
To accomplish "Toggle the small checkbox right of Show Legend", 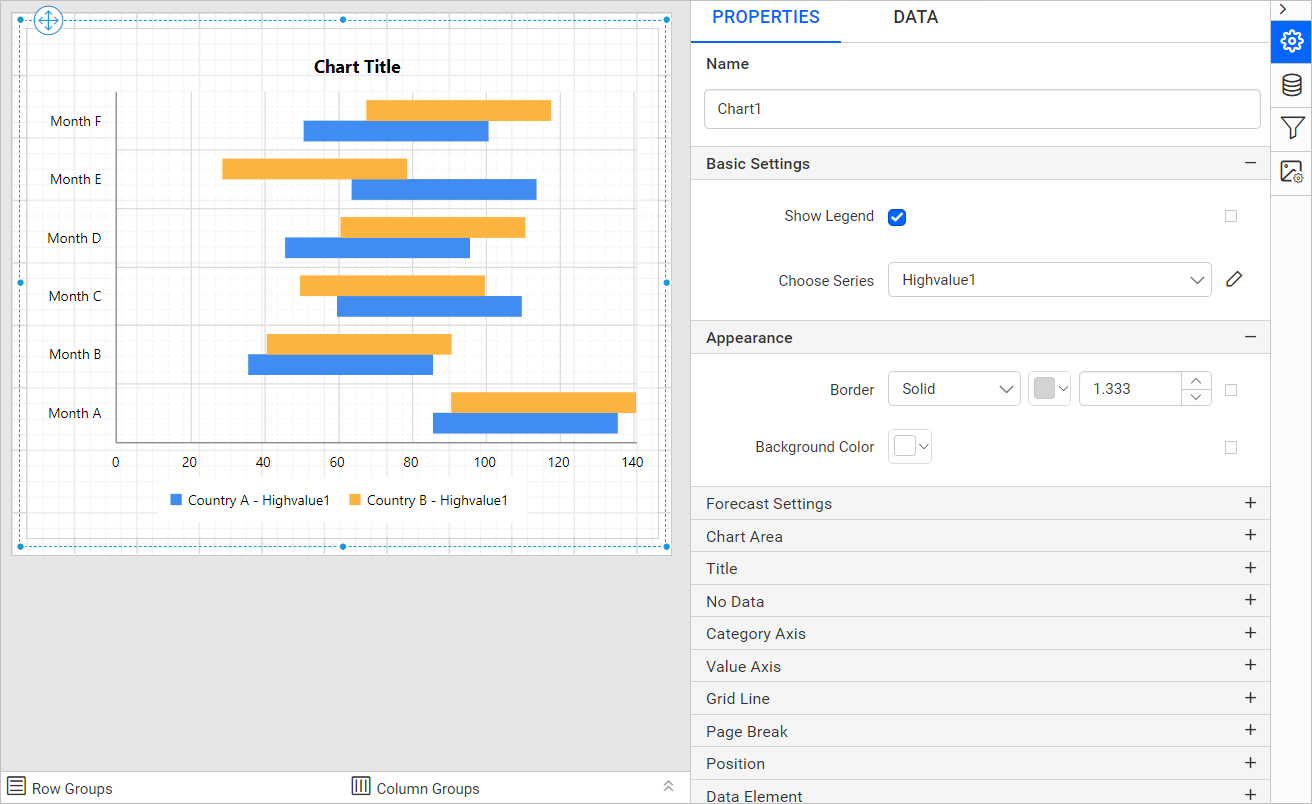I will (1231, 216).
